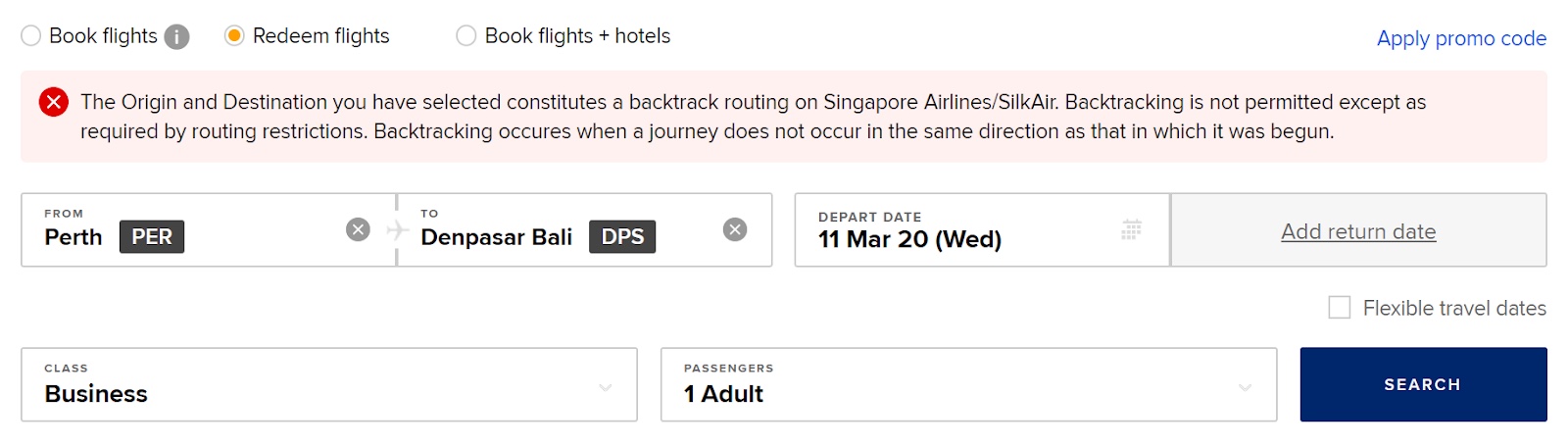Click the Add return date link

coord(1358,231)
